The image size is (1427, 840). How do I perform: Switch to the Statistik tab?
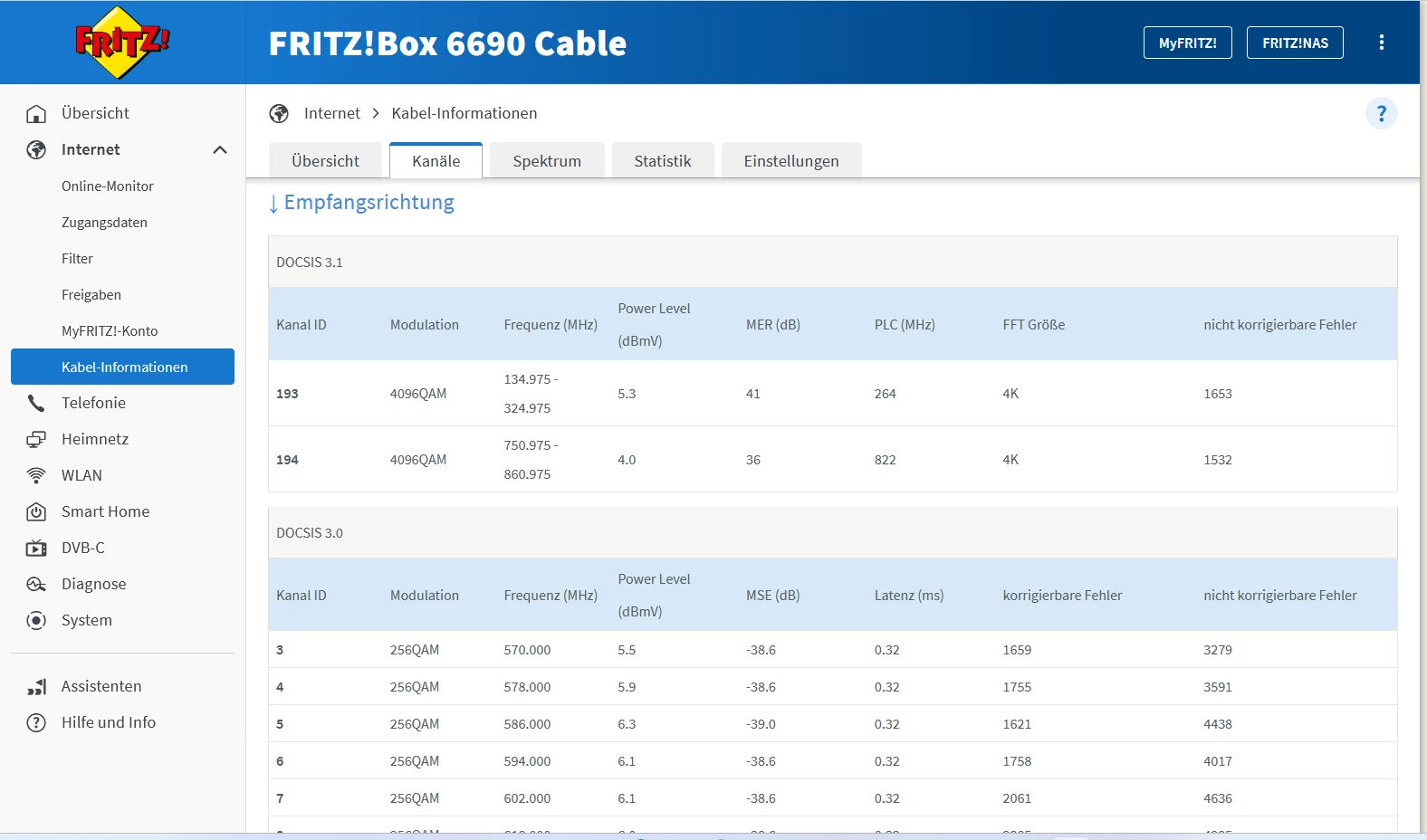click(x=663, y=161)
